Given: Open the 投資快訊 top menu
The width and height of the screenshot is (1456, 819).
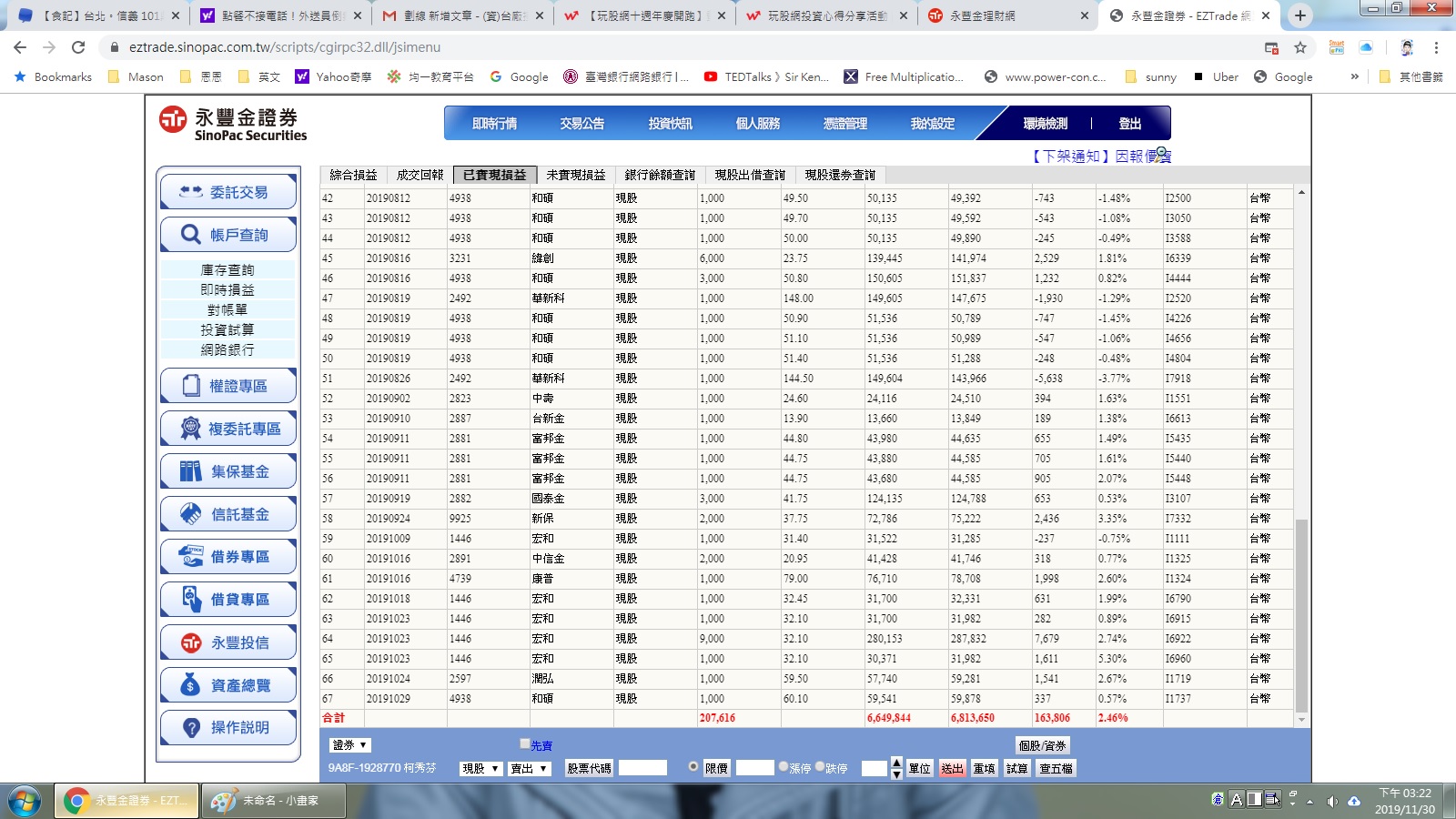Looking at the screenshot, I should coord(670,124).
